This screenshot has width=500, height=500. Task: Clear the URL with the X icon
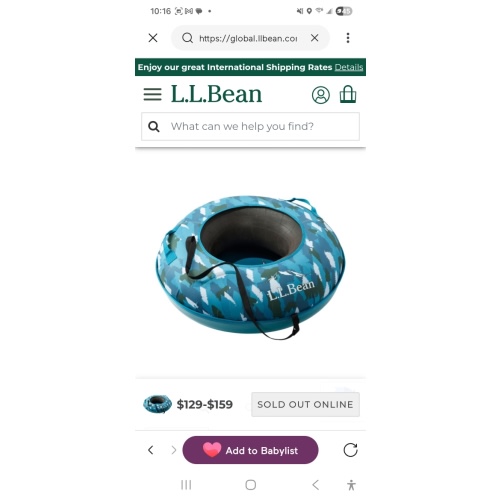[x=314, y=38]
